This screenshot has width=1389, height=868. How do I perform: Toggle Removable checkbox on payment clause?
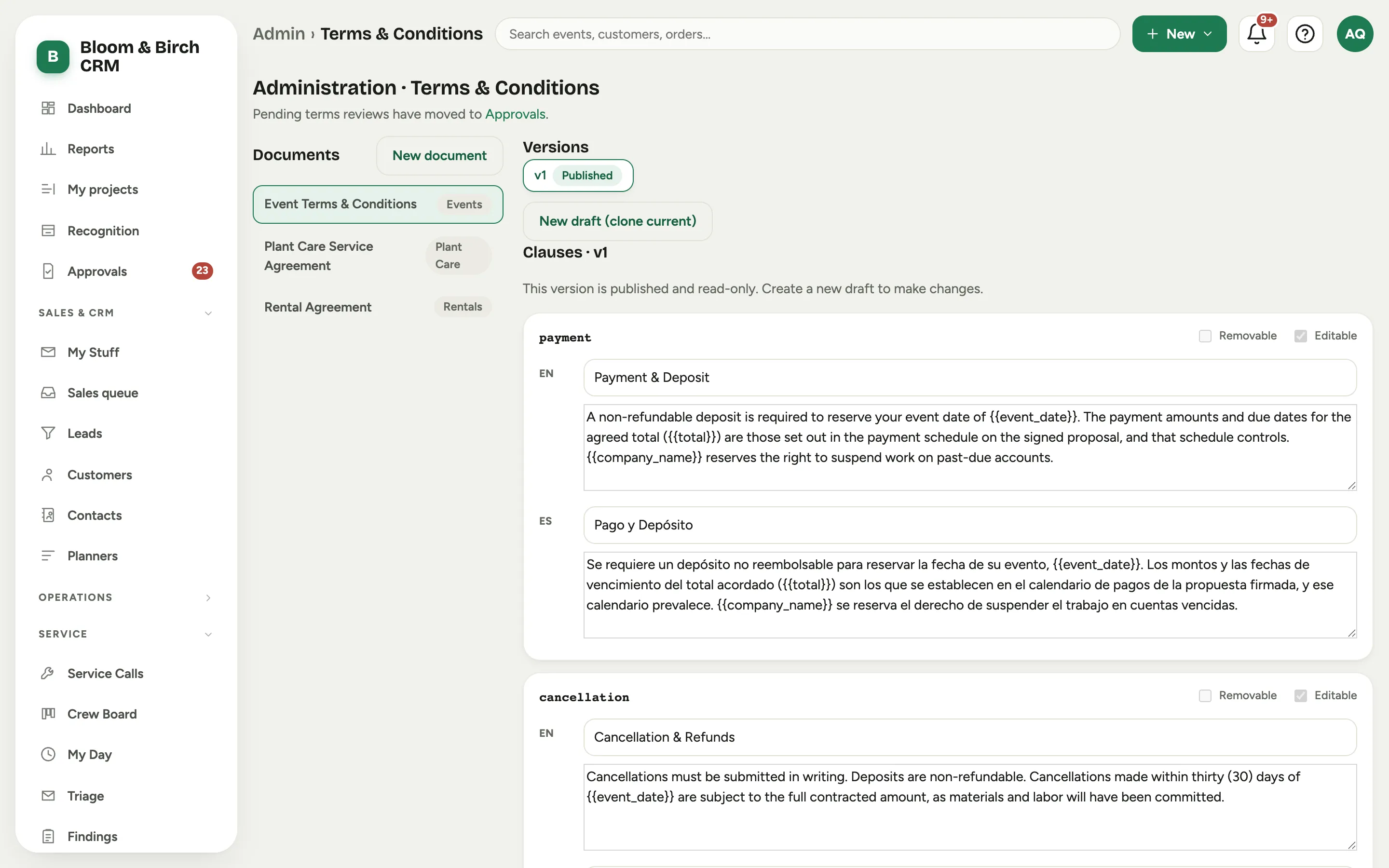tap(1205, 336)
